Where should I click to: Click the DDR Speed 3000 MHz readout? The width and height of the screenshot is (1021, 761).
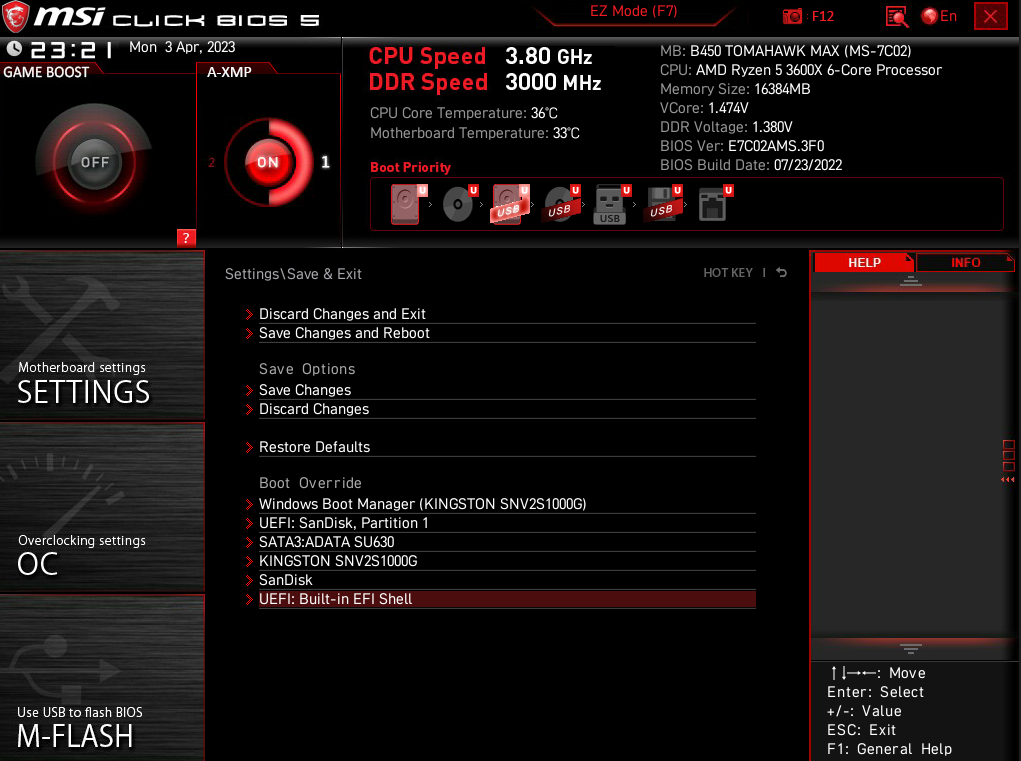pos(484,82)
